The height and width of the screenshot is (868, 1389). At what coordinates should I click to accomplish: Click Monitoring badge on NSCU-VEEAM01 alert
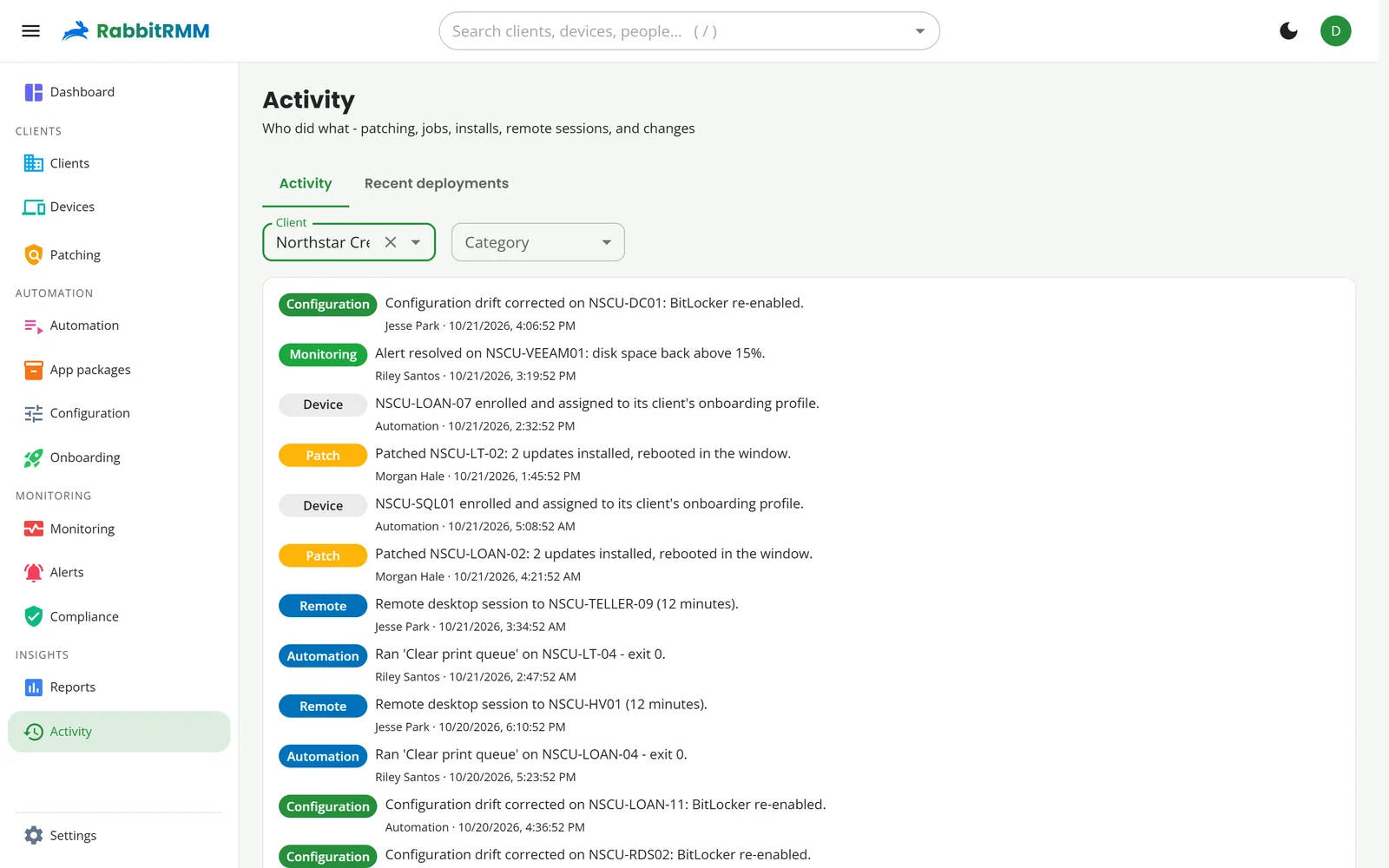tap(323, 354)
